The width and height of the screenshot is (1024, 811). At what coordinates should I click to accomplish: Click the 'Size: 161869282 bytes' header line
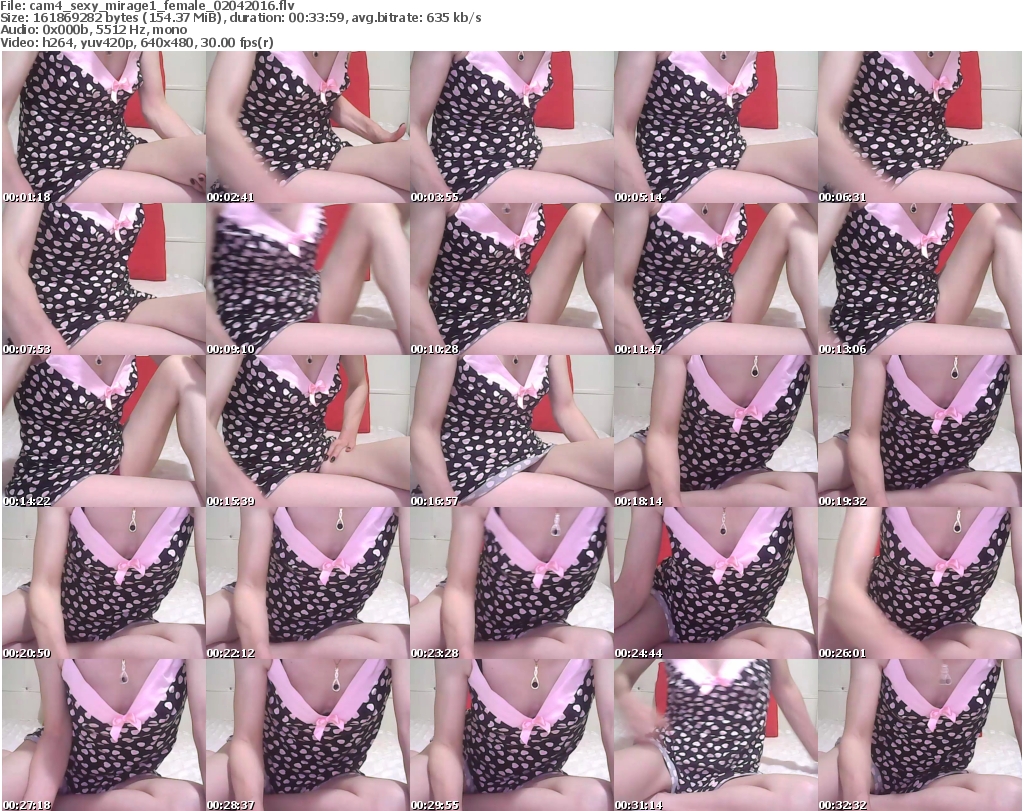(x=241, y=18)
